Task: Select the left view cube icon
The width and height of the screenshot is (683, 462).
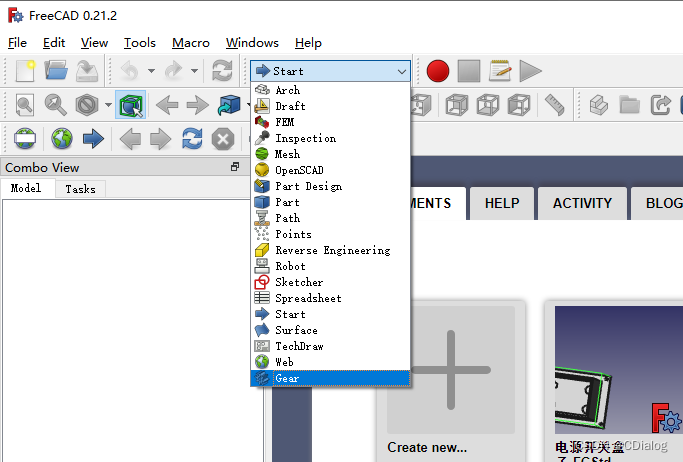Action: tap(519, 105)
